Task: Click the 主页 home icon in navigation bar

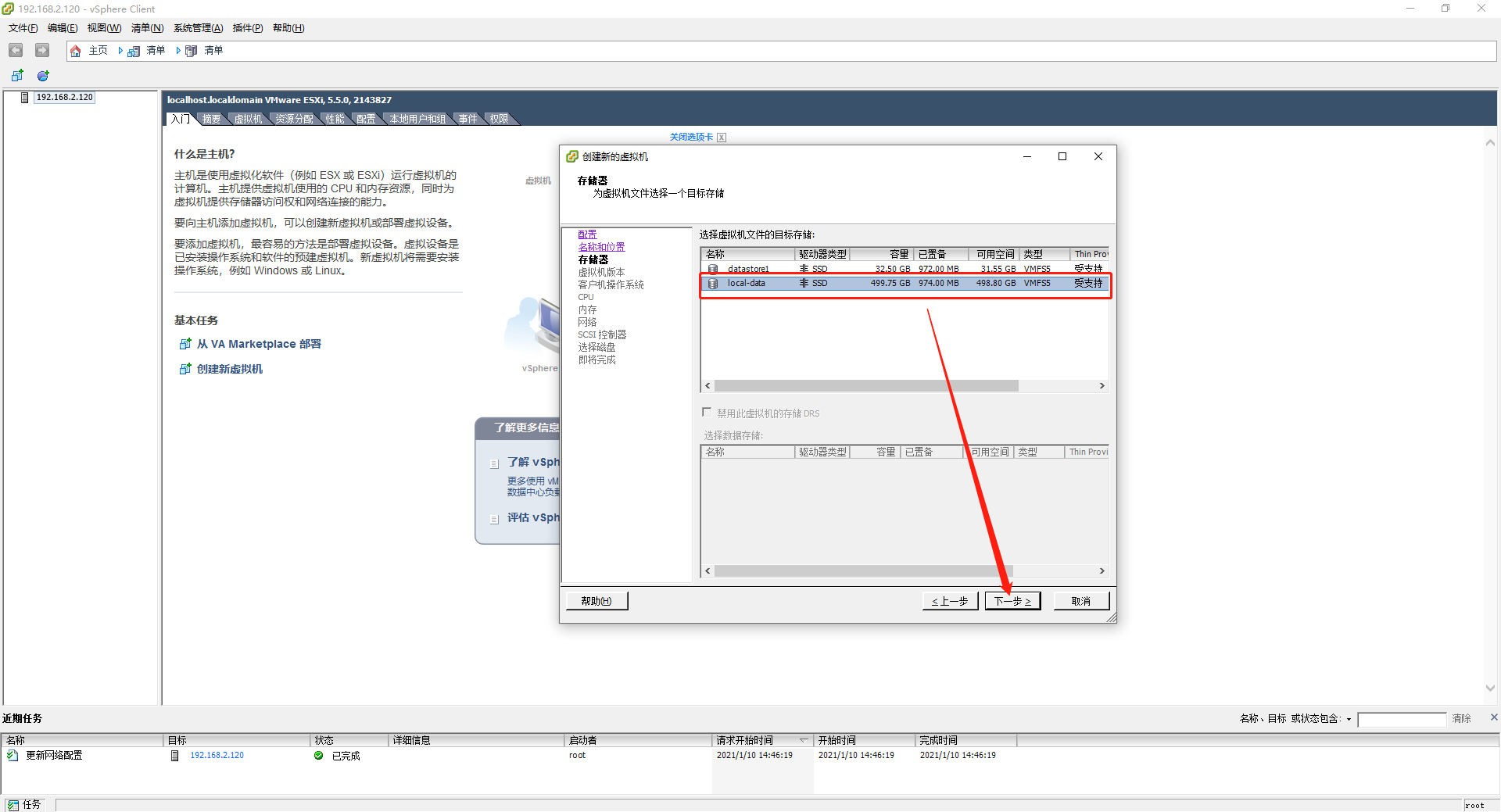Action: 76,50
